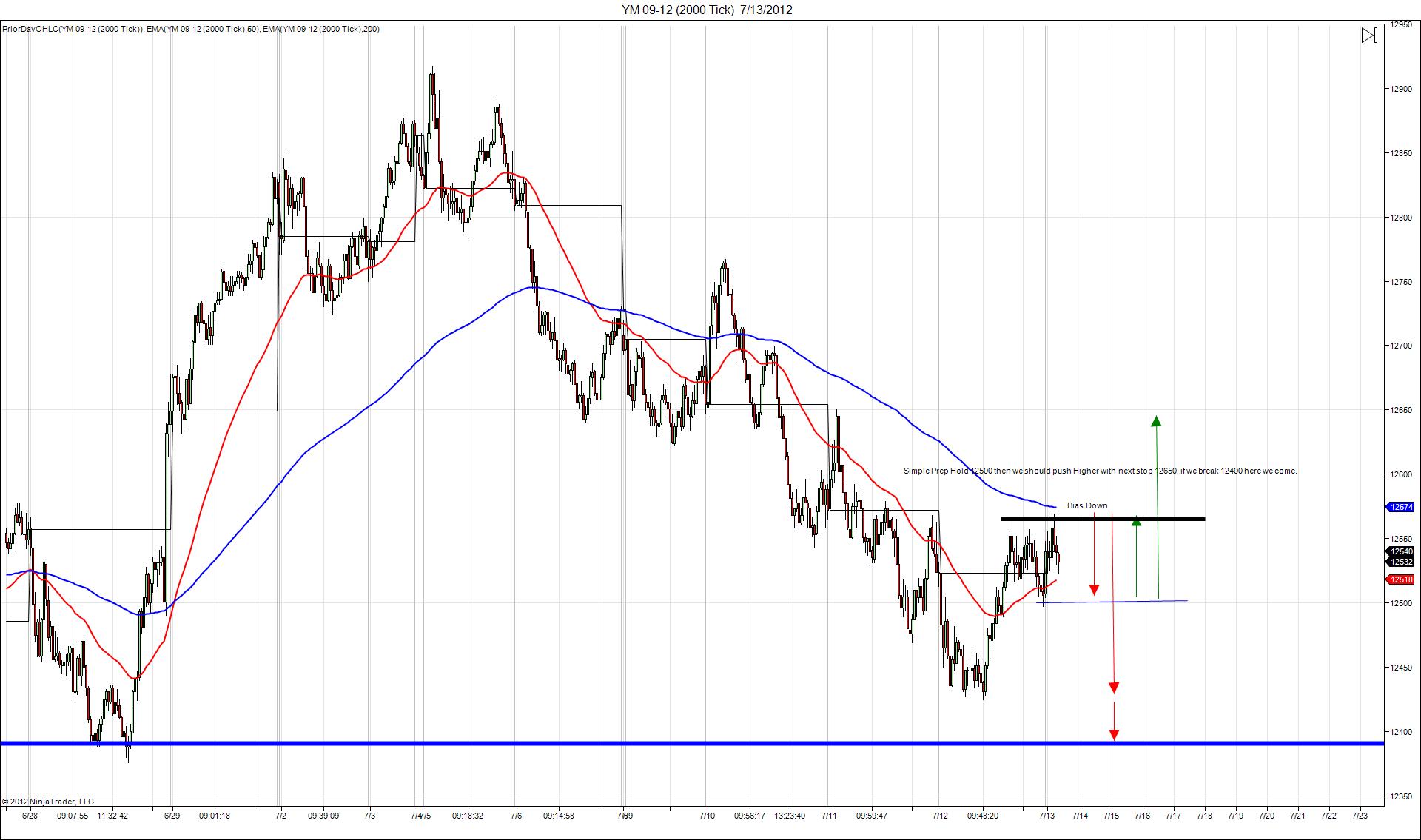Click the 09:48:20 time label

coord(982,816)
